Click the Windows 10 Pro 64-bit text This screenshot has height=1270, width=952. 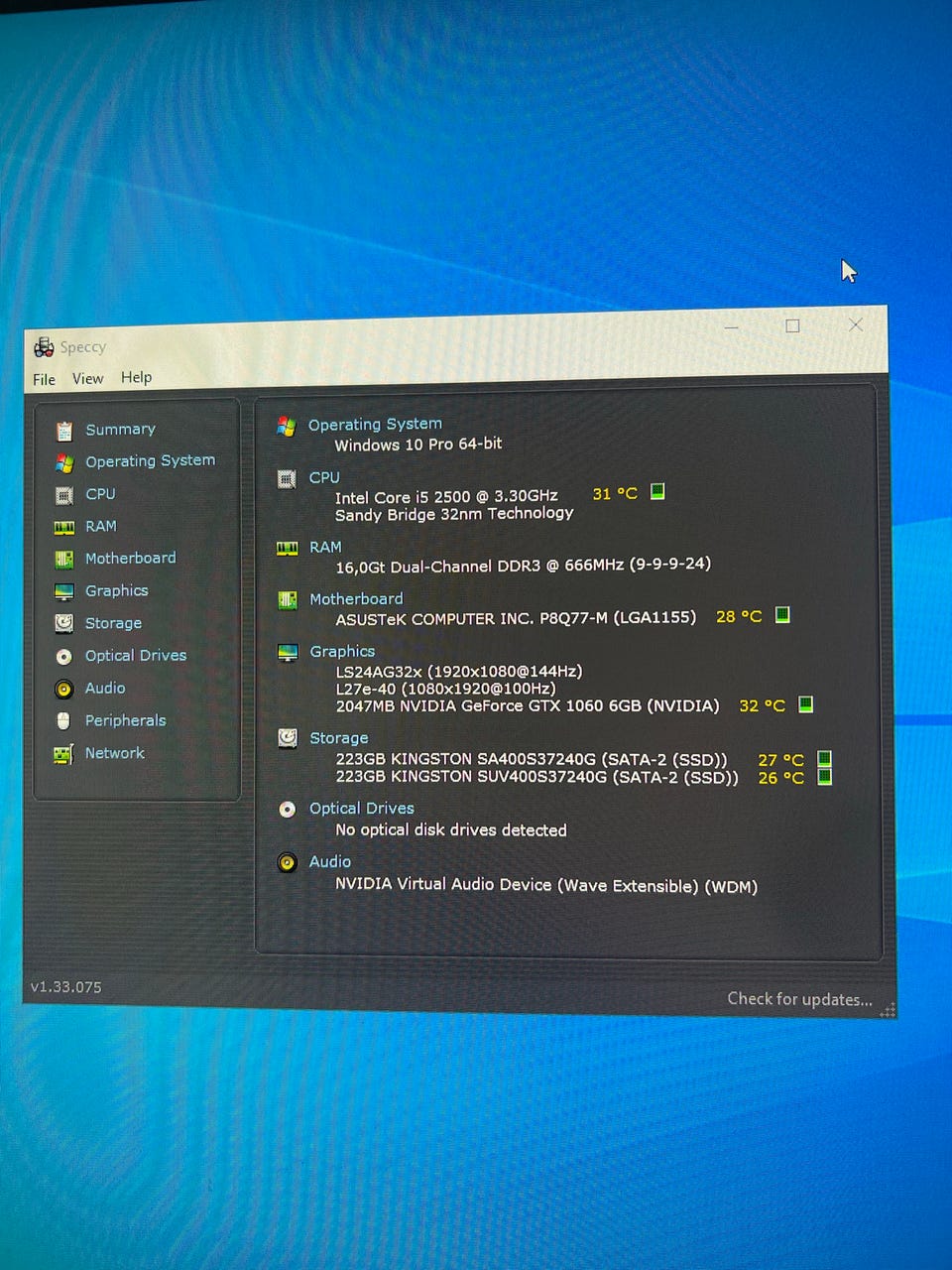pyautogui.click(x=417, y=444)
